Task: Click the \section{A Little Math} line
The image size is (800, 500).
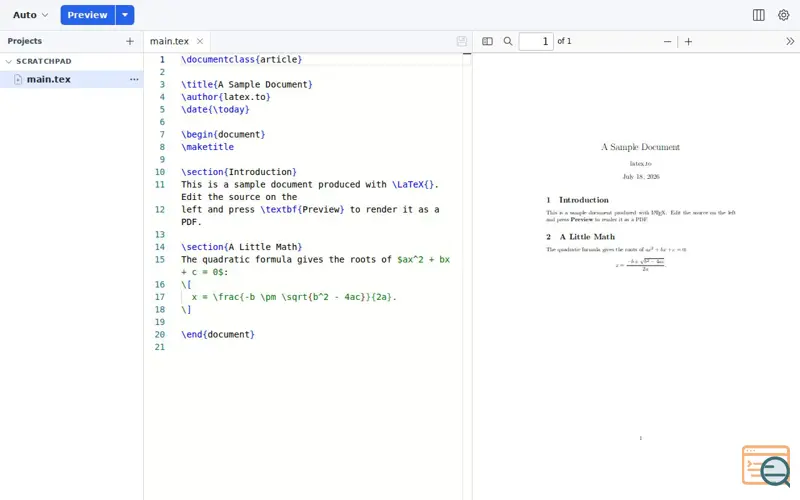Action: click(241, 246)
